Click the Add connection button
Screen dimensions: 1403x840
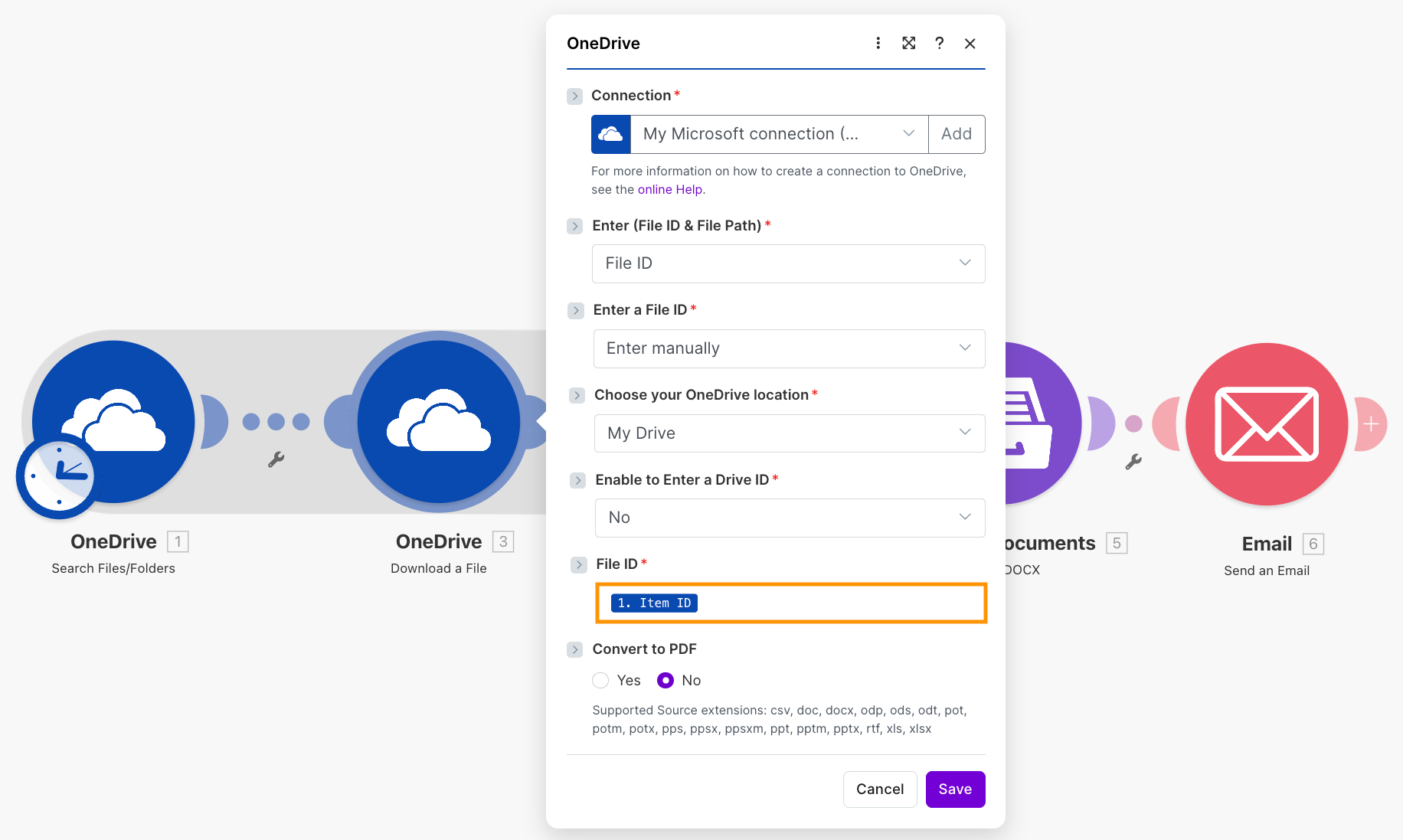click(x=957, y=134)
